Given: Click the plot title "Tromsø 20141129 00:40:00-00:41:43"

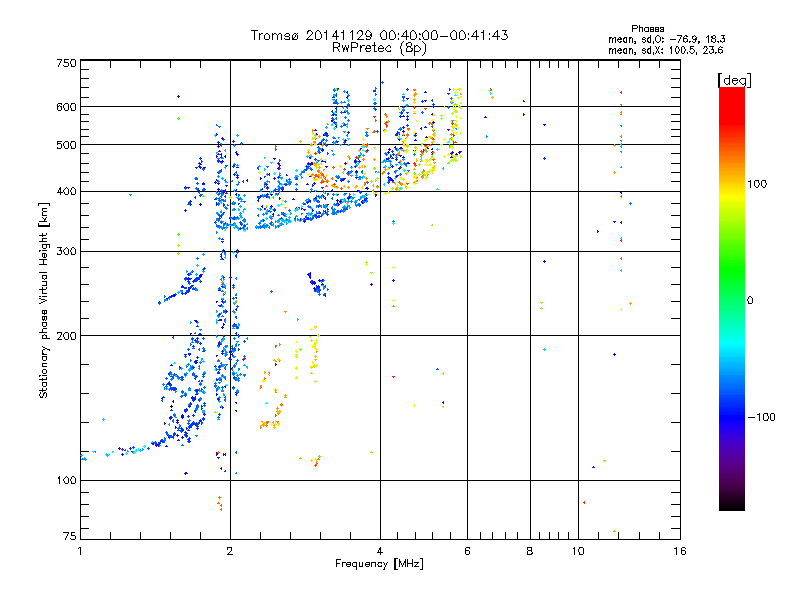Looking at the screenshot, I should (379, 35).
